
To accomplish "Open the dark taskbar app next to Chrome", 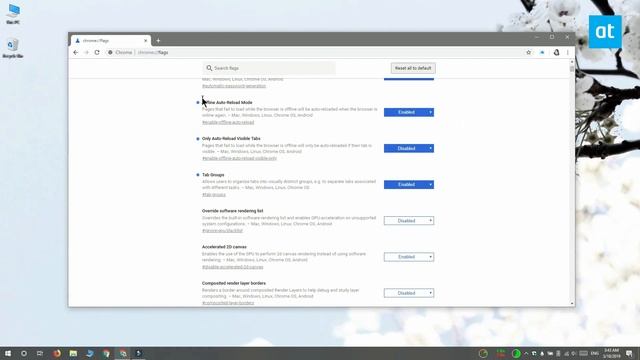I will click(139, 353).
